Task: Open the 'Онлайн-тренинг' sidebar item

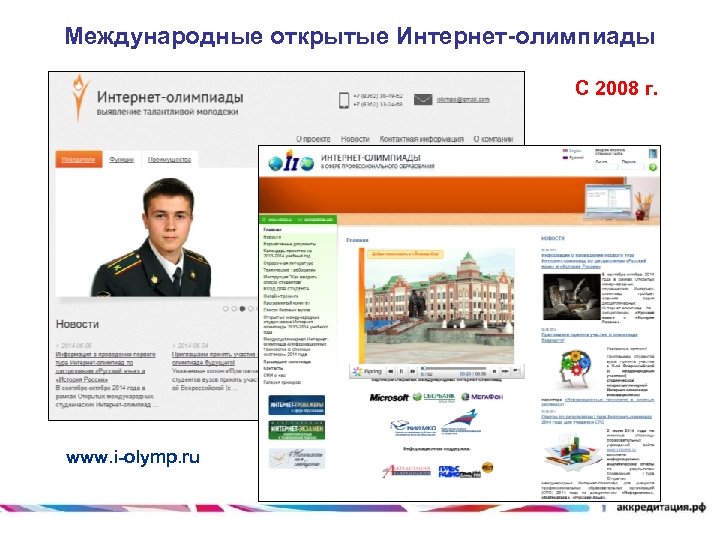Action: click(281, 296)
